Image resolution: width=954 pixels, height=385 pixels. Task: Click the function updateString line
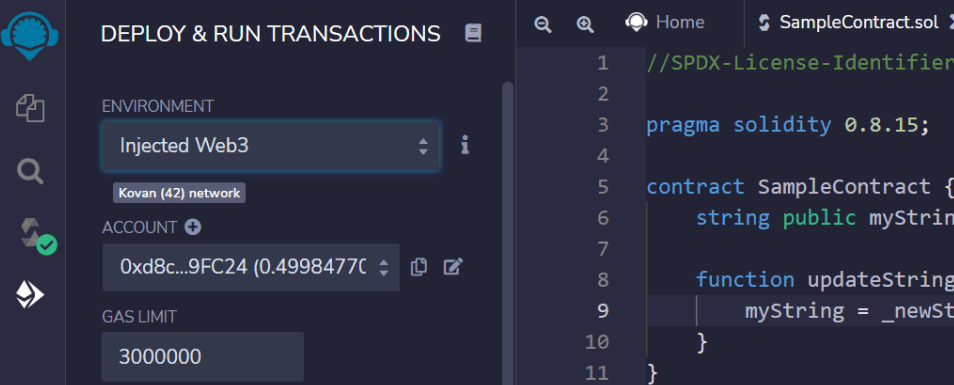824,280
